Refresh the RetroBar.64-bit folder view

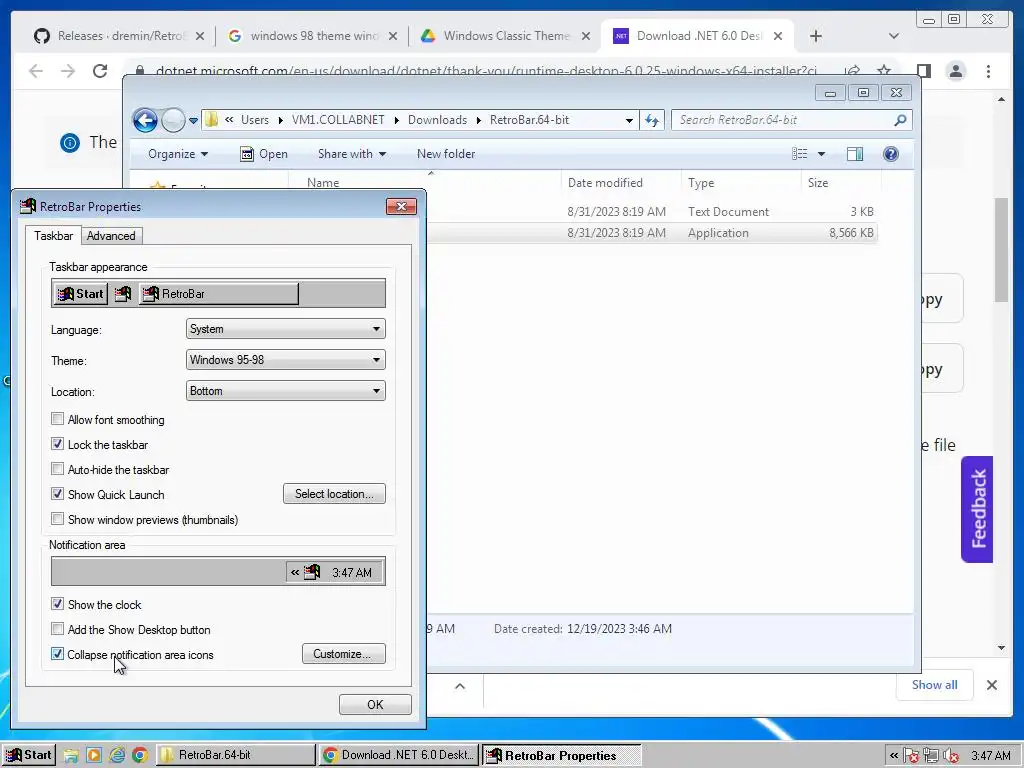point(652,120)
